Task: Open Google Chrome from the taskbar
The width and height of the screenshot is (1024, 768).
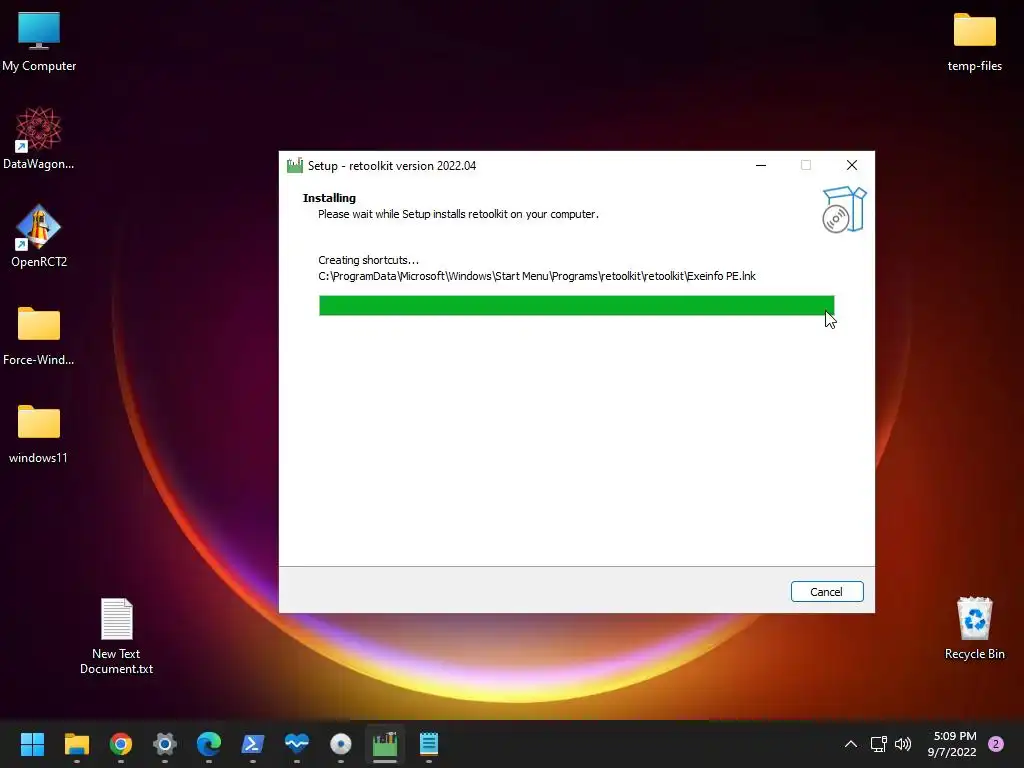Action: point(121,744)
